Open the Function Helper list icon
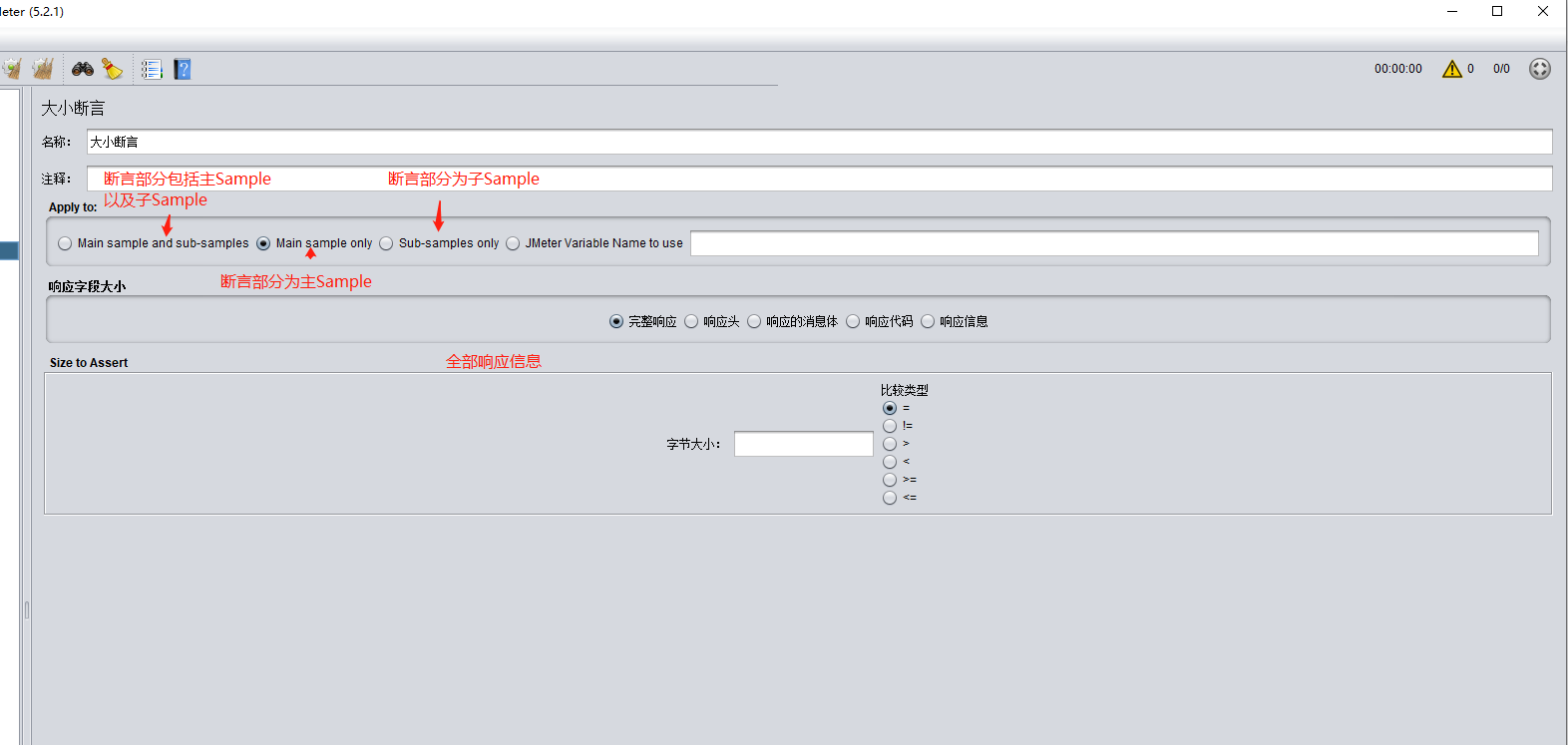The width and height of the screenshot is (1568, 745). coord(152,69)
